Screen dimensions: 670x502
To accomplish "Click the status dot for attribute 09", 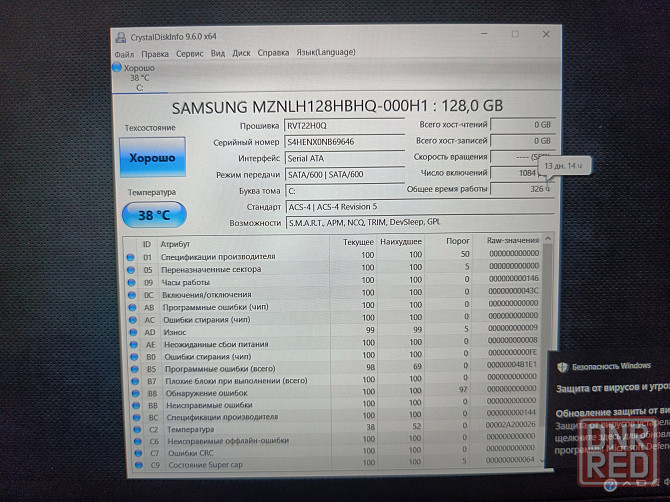I will pos(131,282).
